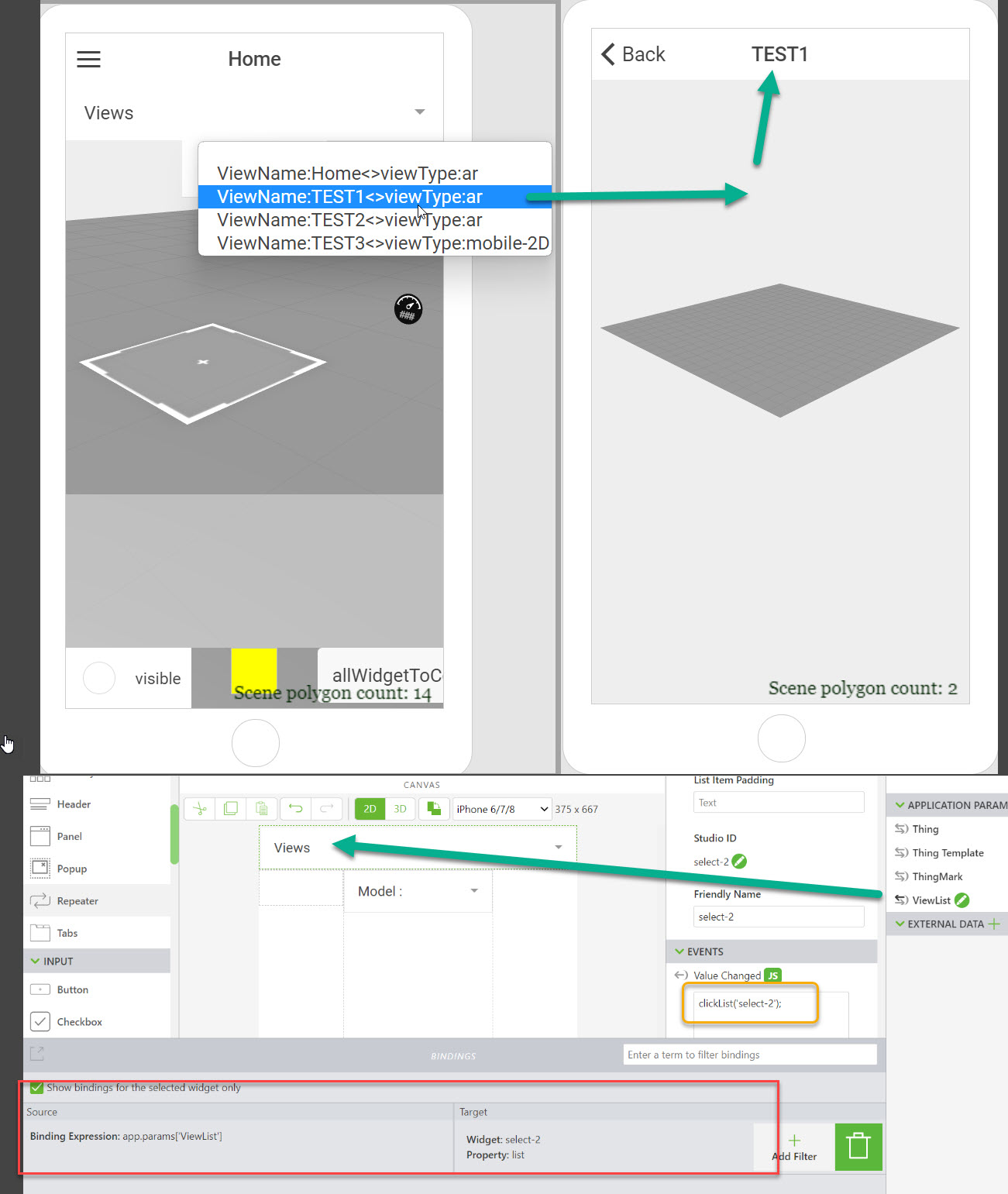Click Add Filter next to the binding

pos(794,1147)
